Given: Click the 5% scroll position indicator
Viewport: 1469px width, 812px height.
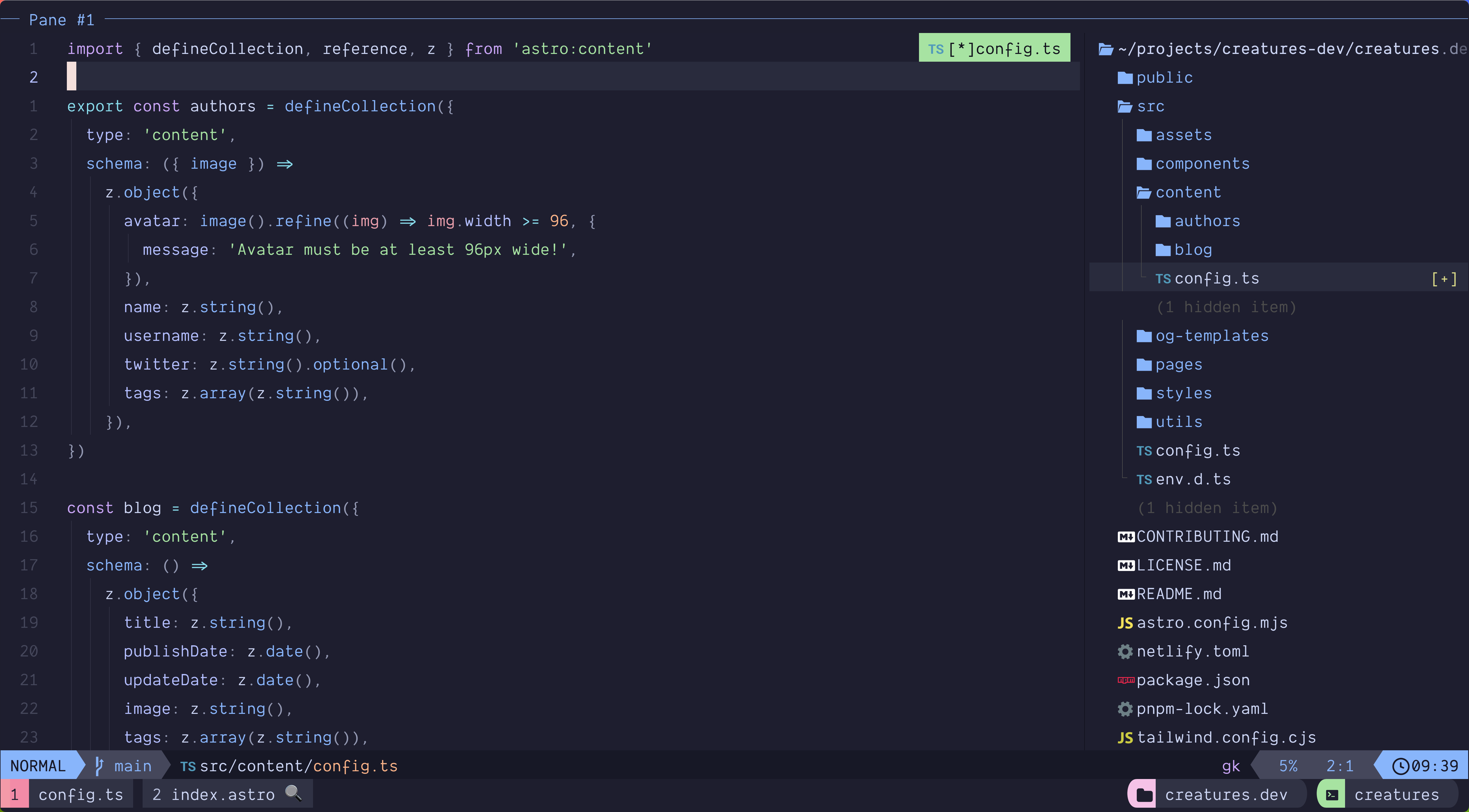Looking at the screenshot, I should pos(1288,766).
